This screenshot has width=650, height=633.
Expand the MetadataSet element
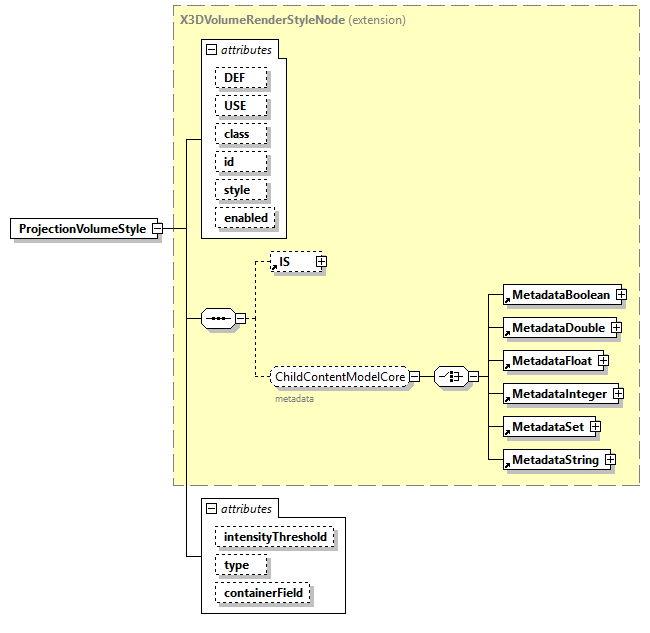point(595,427)
